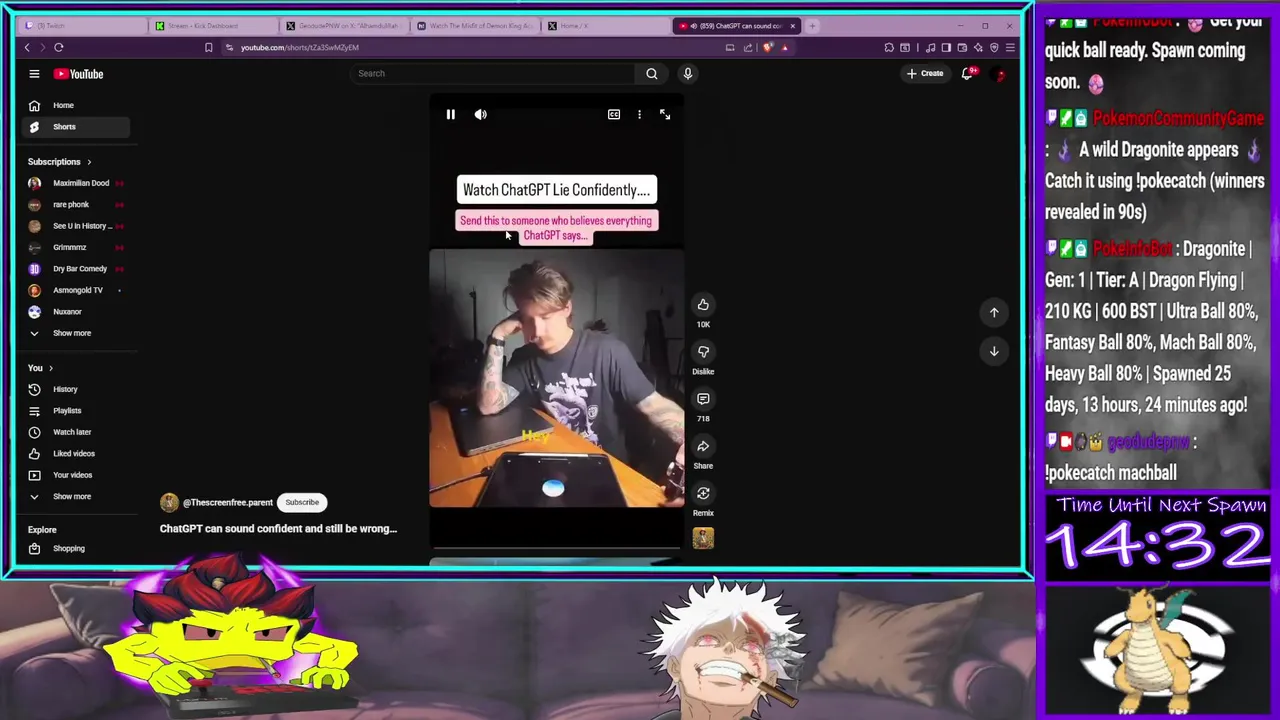Viewport: 1280px width, 720px height.
Task: Pause the Short video
Action: tap(450, 115)
